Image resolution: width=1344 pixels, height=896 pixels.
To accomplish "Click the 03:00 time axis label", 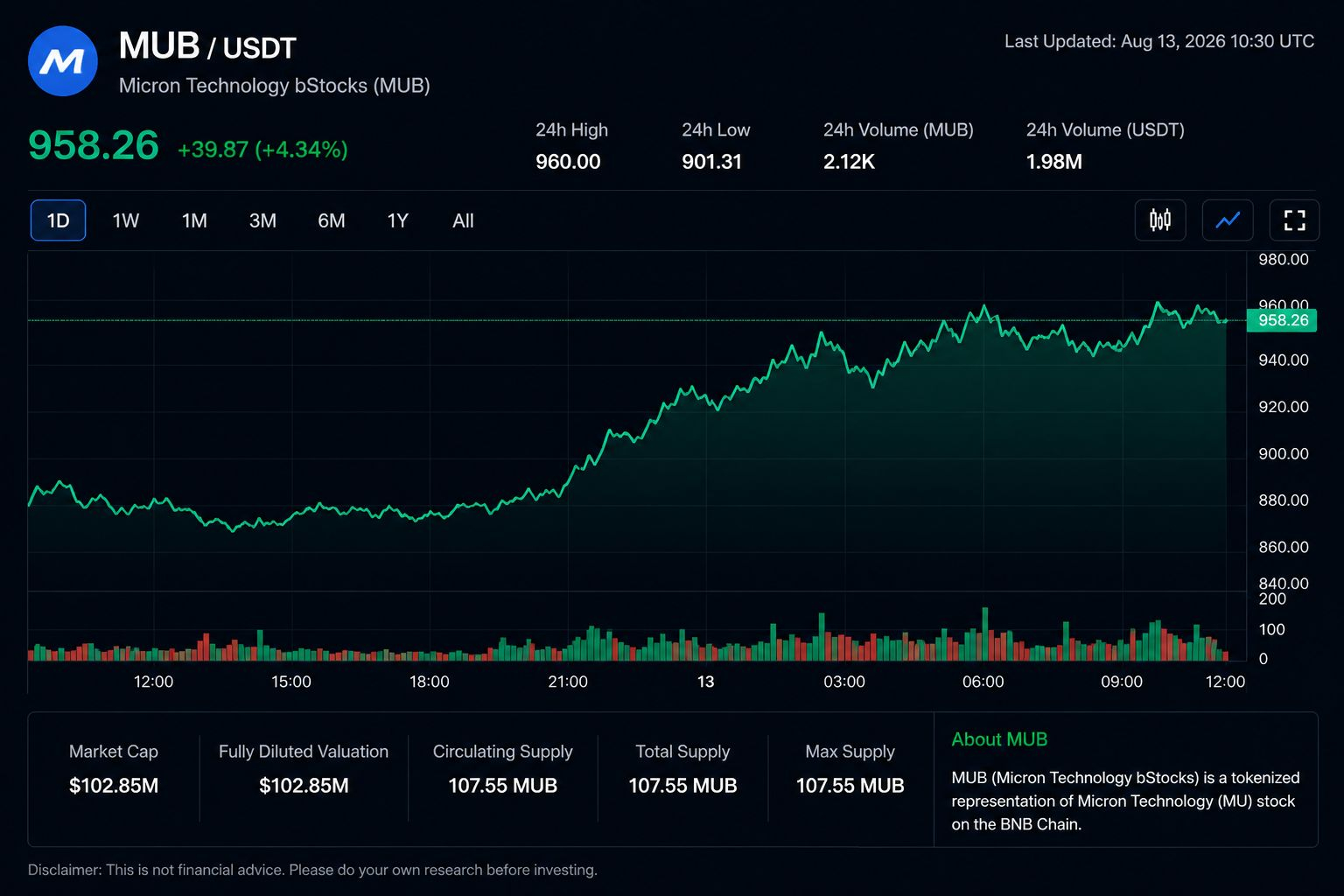I will (x=844, y=682).
